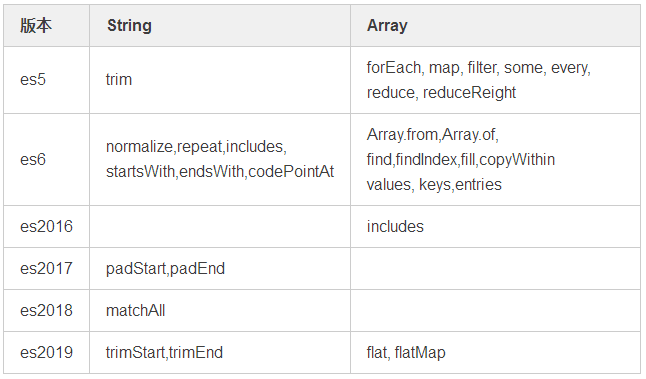Select includes in the es2016 Array cell
Image resolution: width=646 pixels, height=379 pixels.
click(x=395, y=227)
